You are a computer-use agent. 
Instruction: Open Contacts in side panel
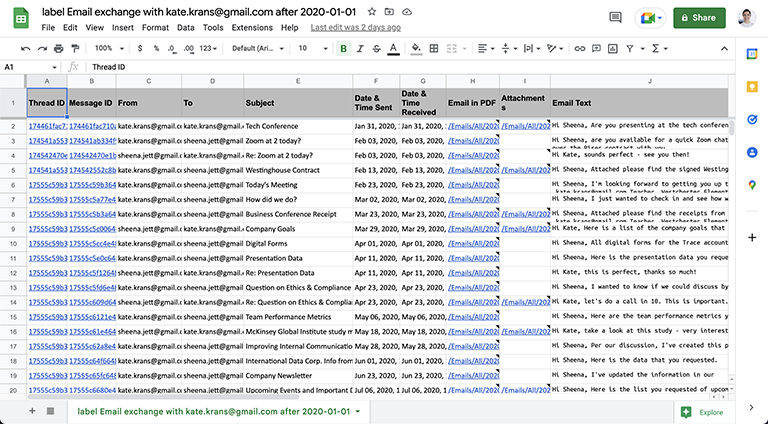752,152
